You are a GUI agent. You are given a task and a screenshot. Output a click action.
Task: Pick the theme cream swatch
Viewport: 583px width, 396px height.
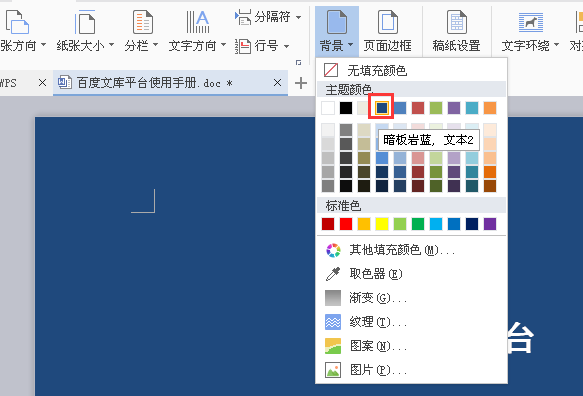363,108
